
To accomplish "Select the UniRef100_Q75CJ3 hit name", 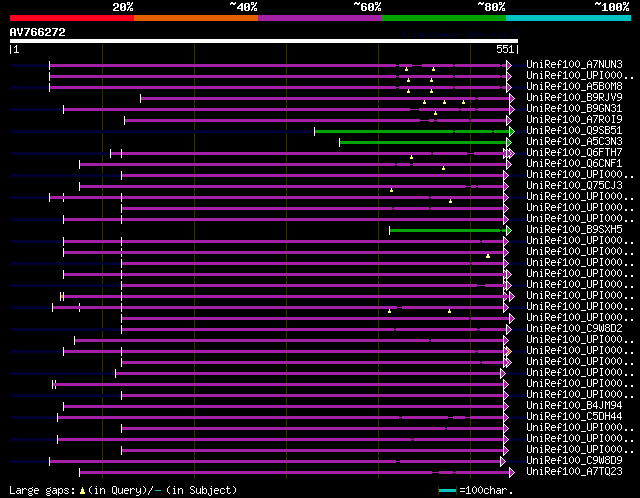I will [x=574, y=186].
